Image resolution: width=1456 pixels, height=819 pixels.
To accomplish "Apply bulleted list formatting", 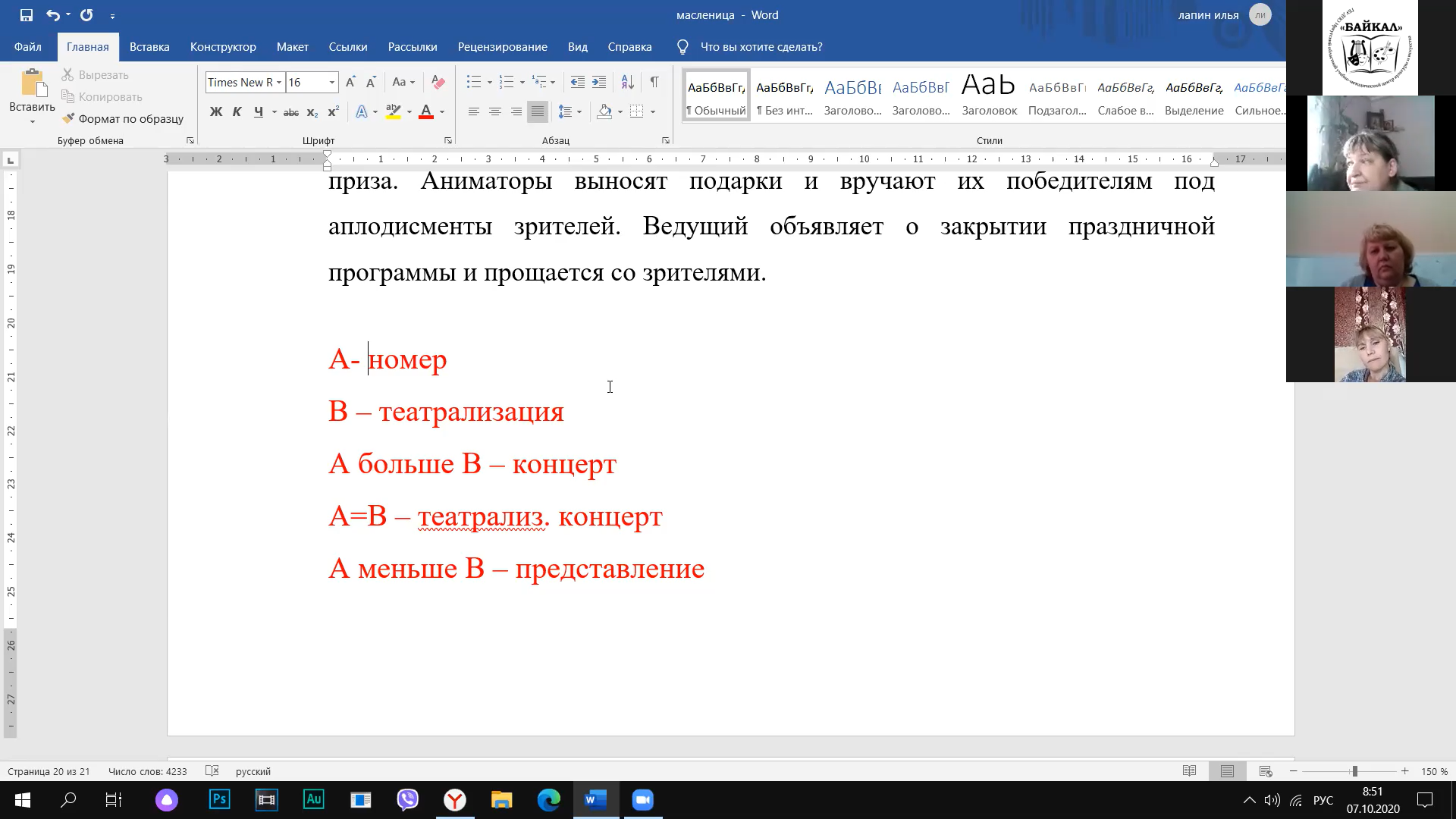I will 473,82.
